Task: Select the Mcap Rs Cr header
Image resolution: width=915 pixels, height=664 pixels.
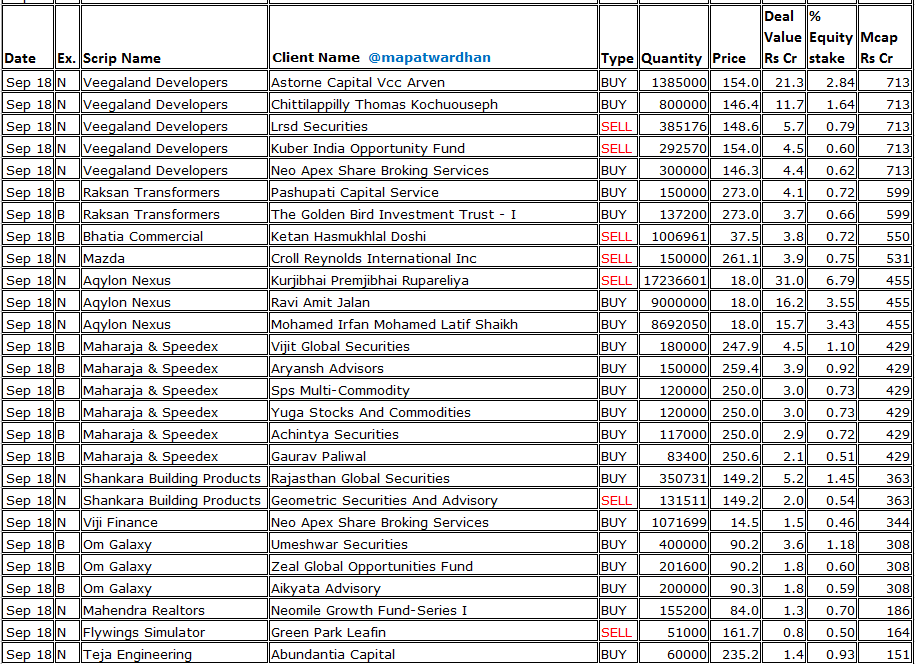Action: click(878, 48)
